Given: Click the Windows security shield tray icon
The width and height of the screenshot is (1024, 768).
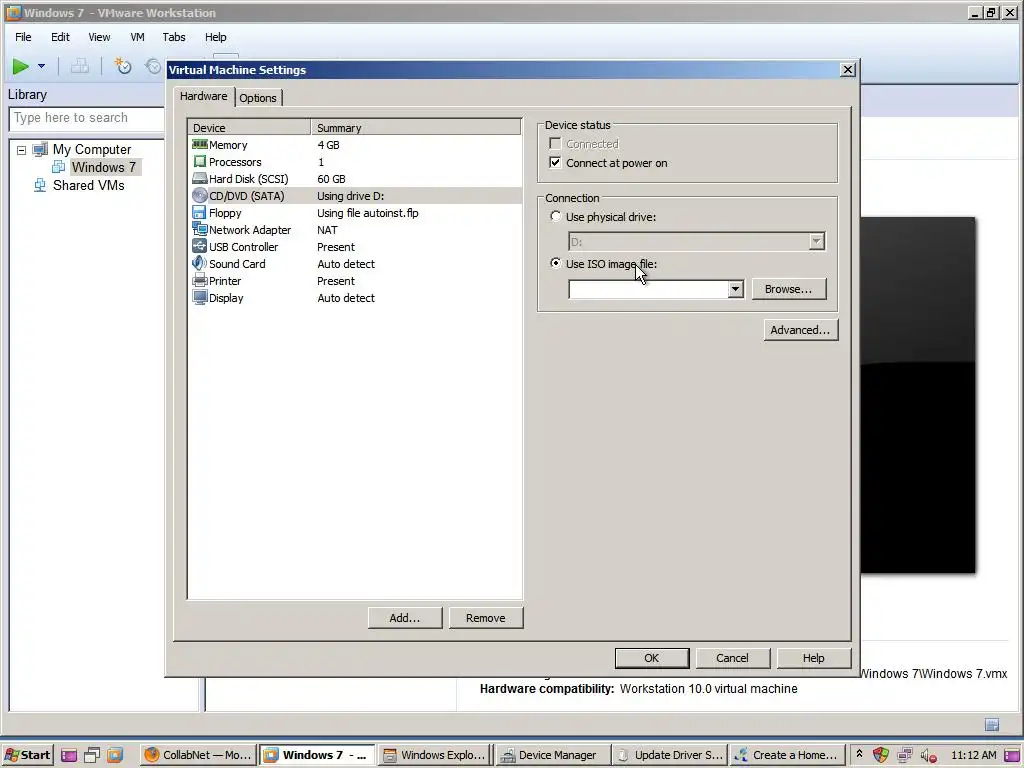Looking at the screenshot, I should pyautogui.click(x=881, y=755).
